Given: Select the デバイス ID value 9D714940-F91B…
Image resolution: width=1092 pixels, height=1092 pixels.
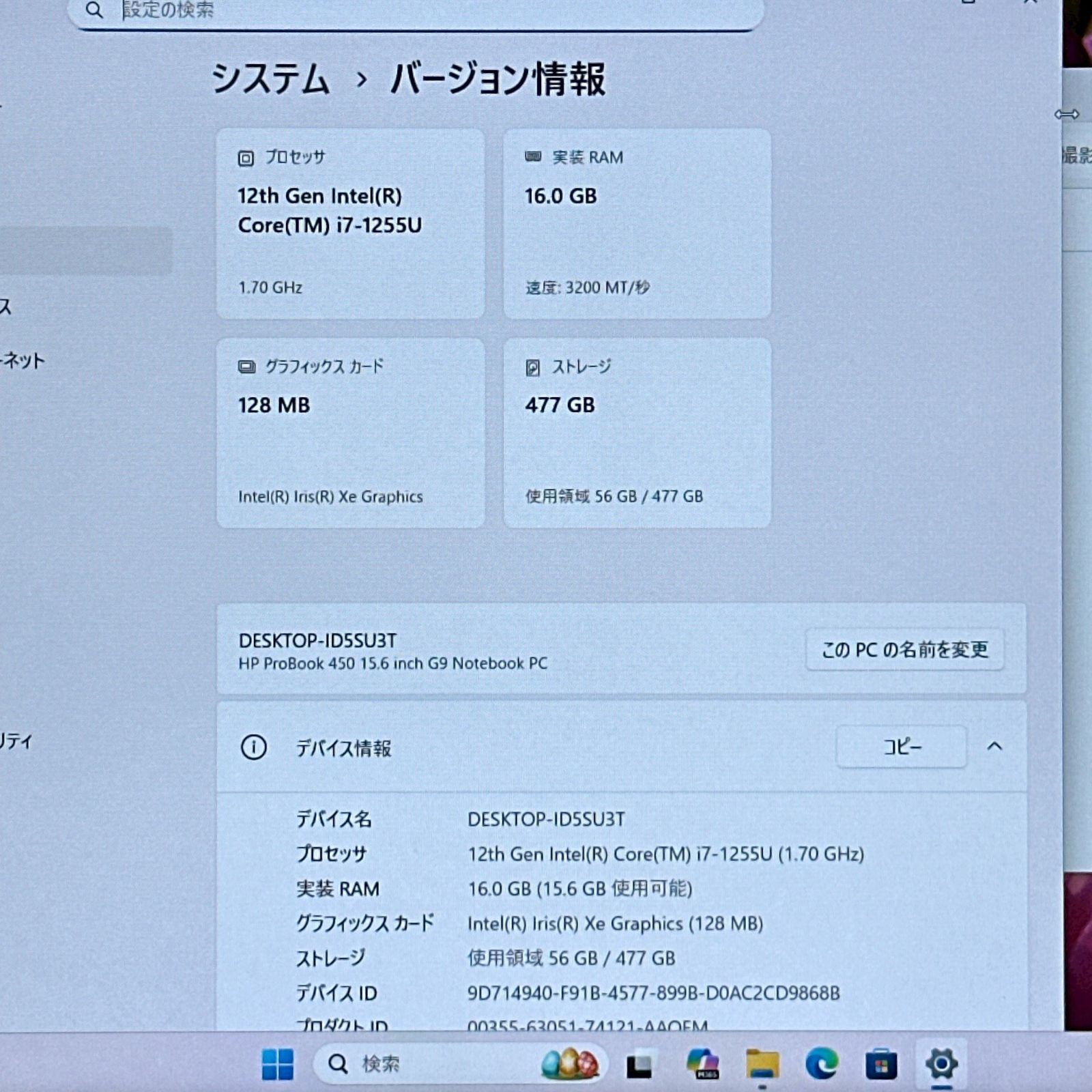Looking at the screenshot, I should [x=654, y=993].
